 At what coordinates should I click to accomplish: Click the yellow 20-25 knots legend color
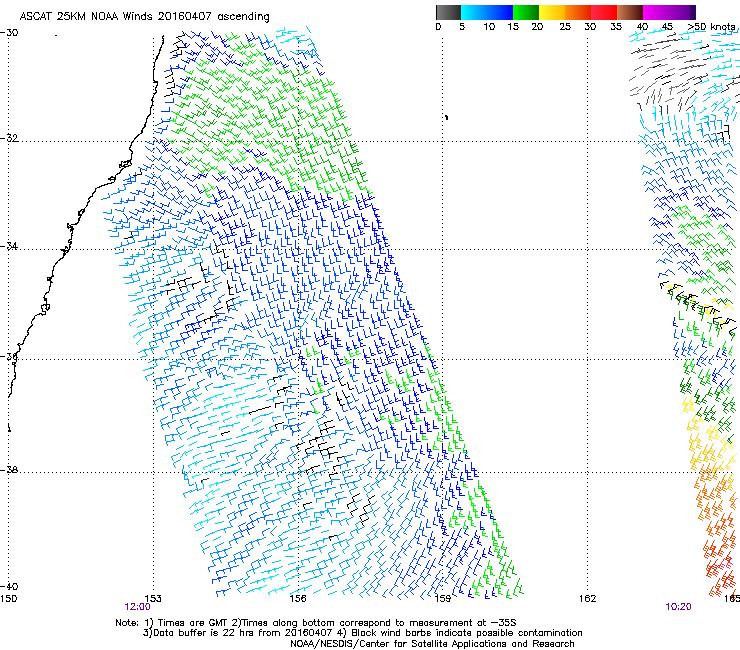[552, 12]
